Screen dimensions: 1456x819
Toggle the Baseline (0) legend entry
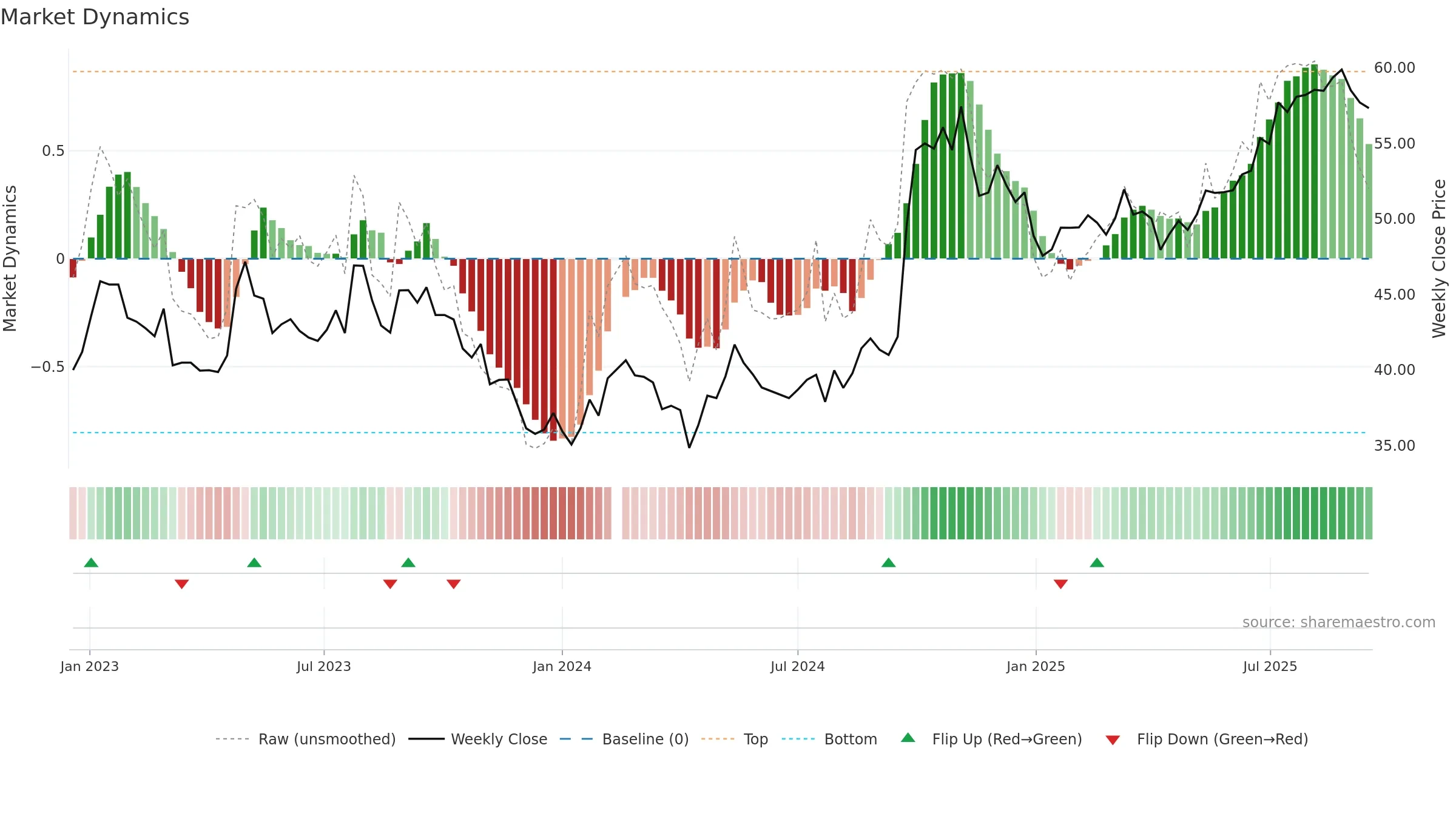[x=624, y=739]
